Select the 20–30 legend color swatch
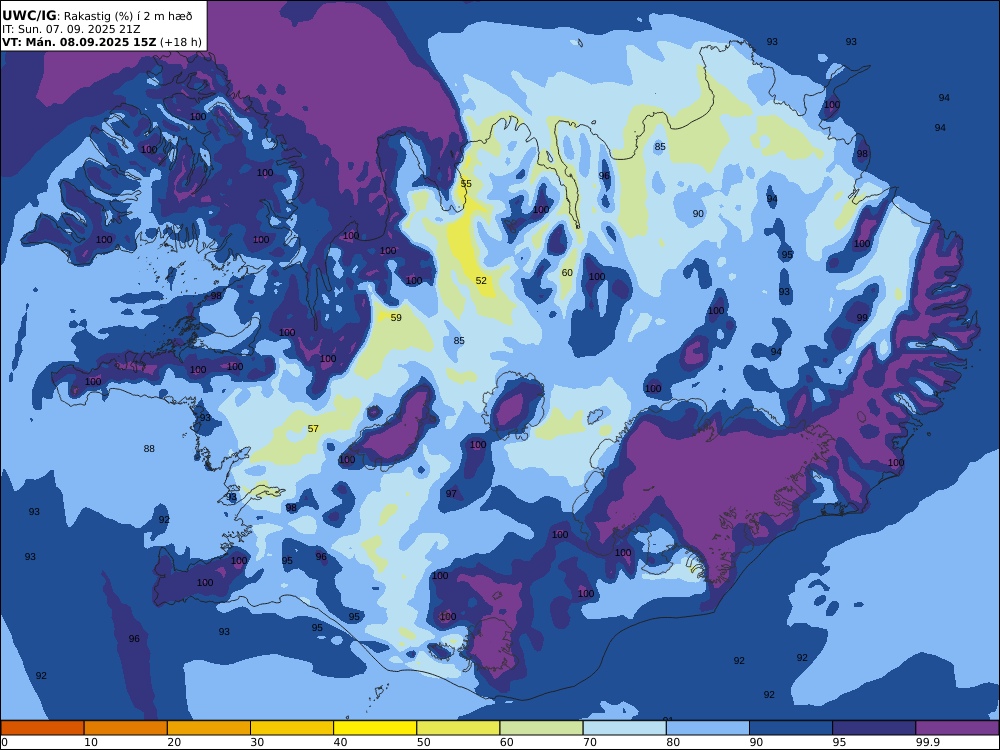 tap(209, 728)
